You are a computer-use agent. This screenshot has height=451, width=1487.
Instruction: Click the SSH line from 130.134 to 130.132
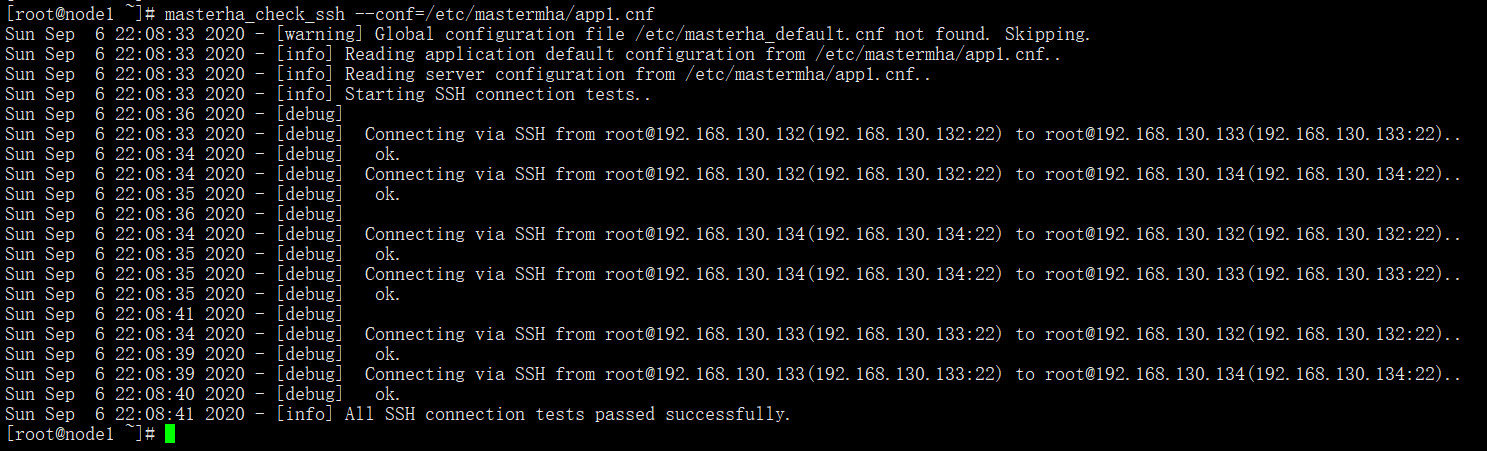[912, 234]
